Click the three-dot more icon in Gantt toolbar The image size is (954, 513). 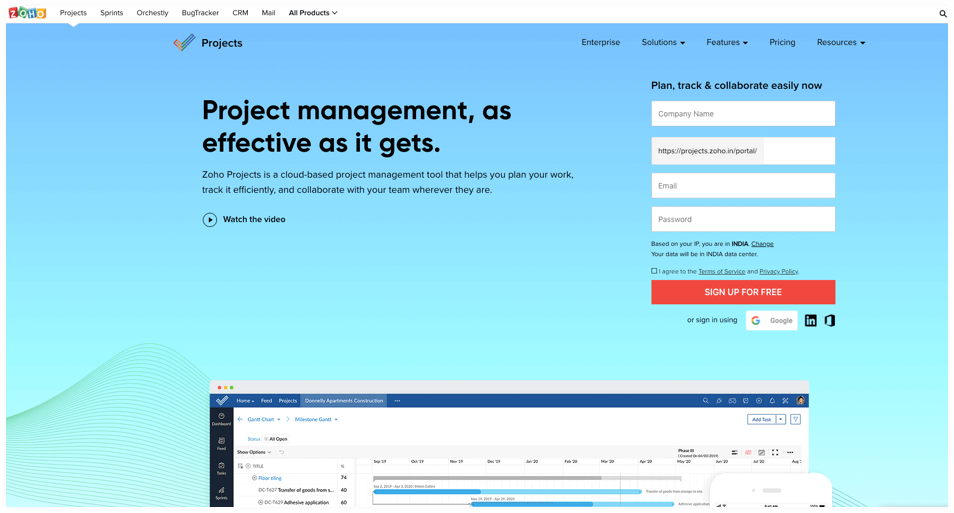pyautogui.click(x=790, y=452)
